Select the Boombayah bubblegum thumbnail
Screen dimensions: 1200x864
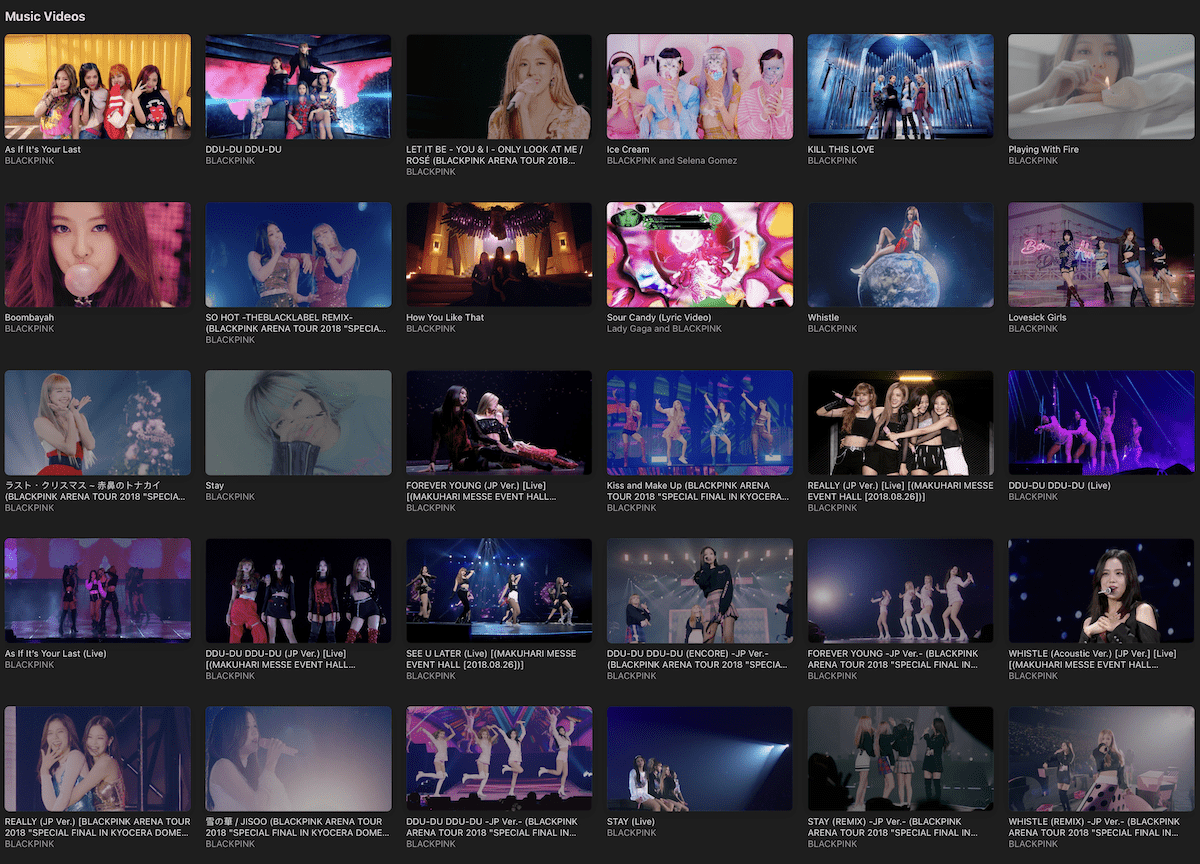point(98,255)
